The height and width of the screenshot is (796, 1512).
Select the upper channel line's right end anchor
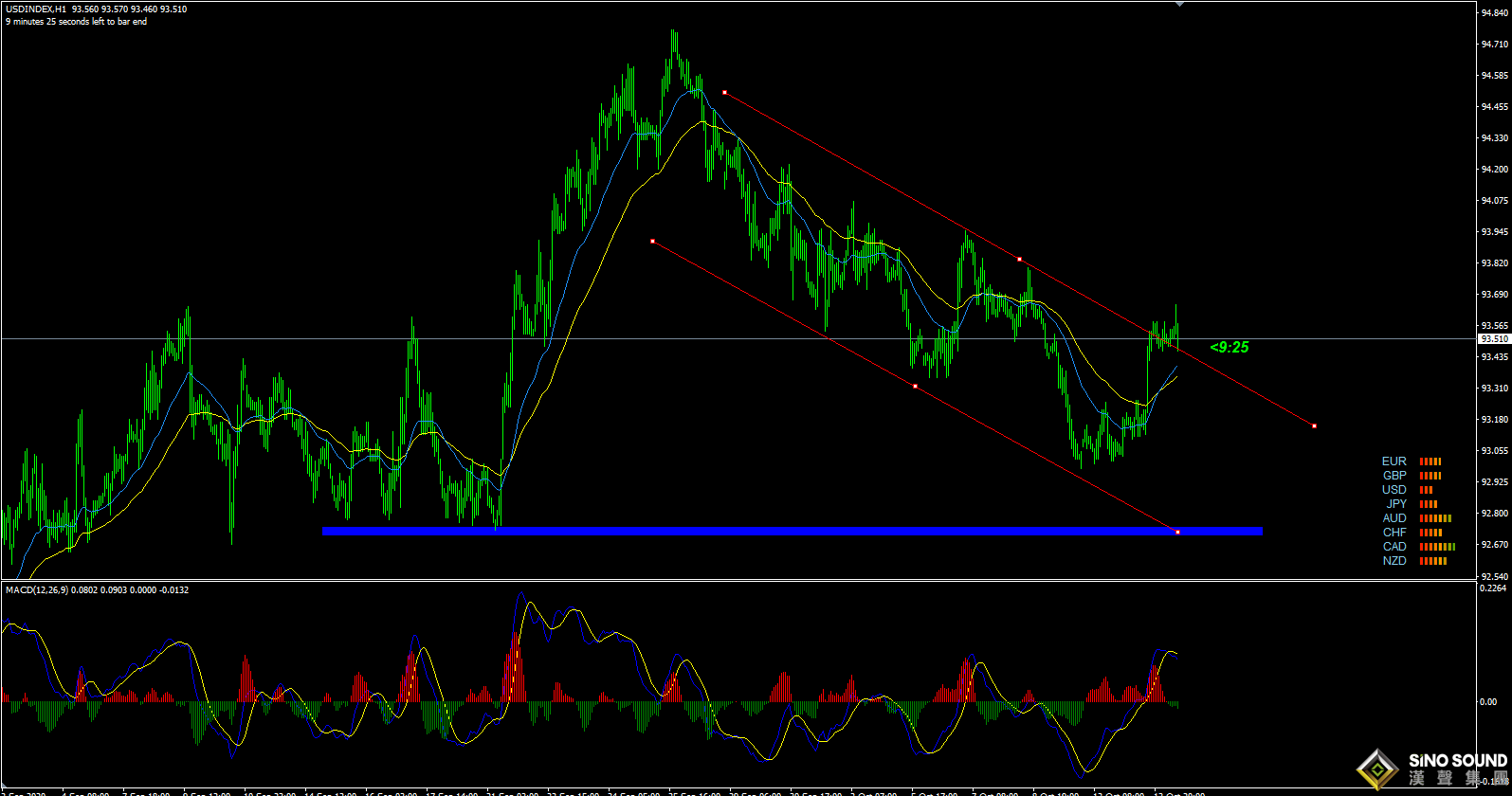click(1314, 425)
